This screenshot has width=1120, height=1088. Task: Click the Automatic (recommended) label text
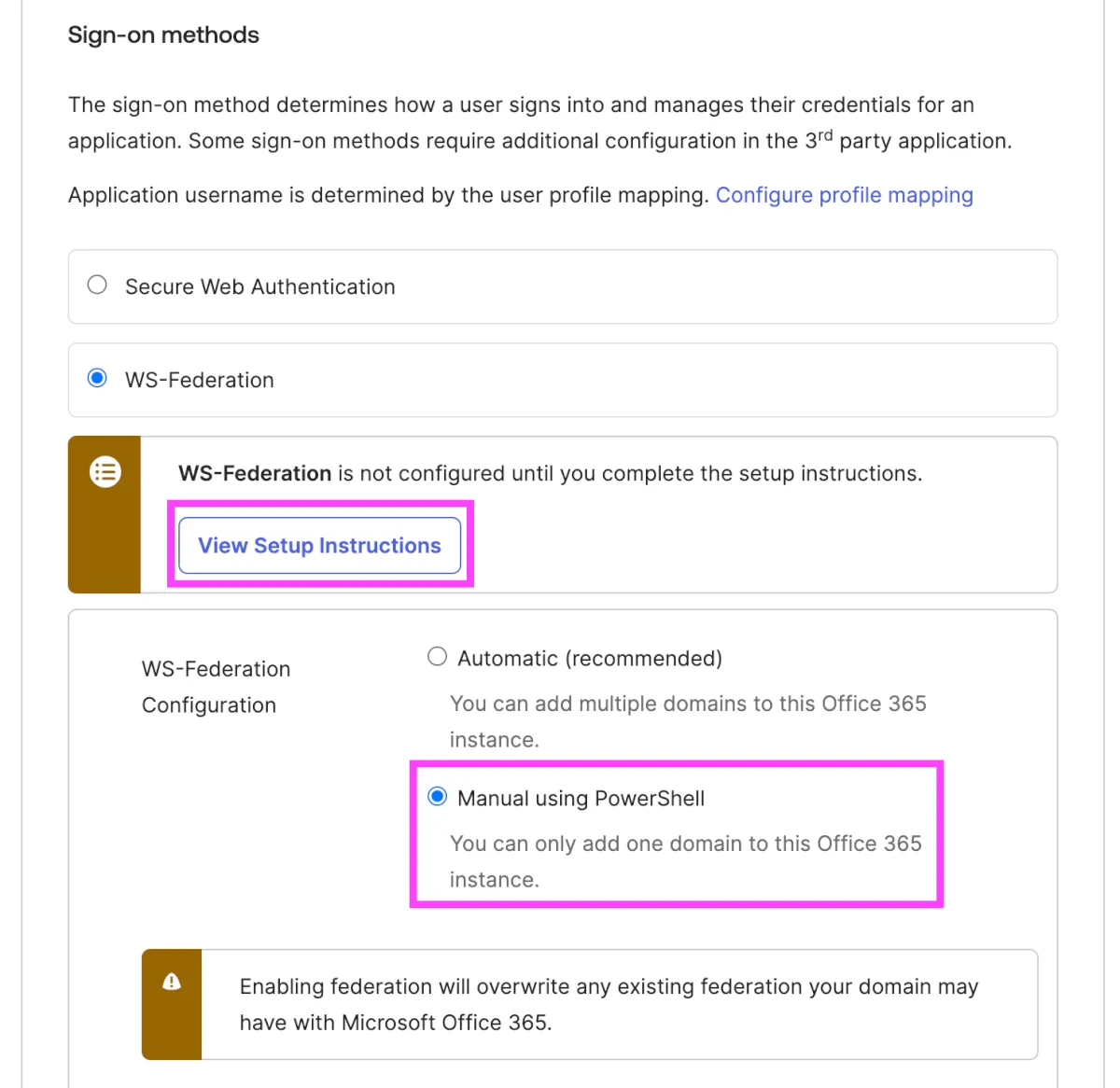(589, 659)
